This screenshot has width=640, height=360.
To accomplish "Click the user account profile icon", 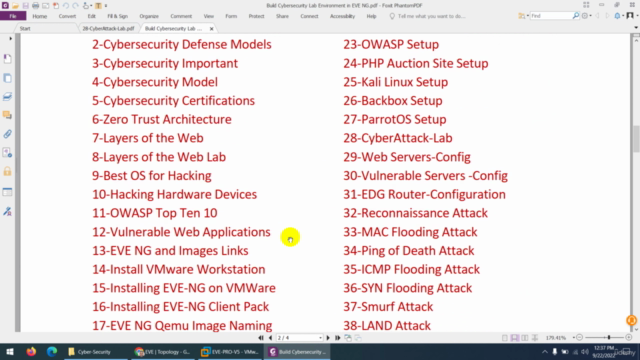I will coord(630,16).
